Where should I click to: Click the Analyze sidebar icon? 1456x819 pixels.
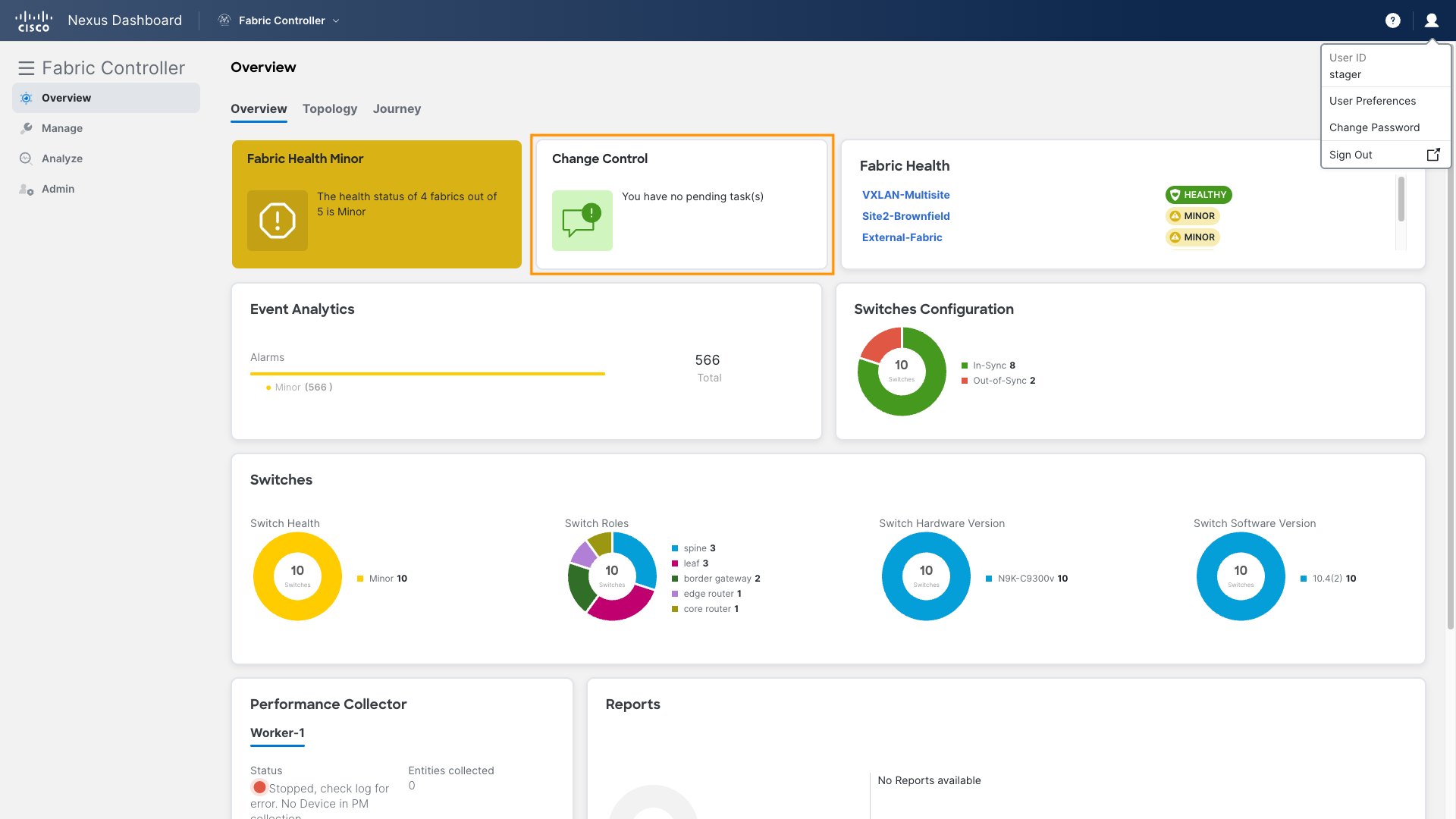(x=27, y=158)
